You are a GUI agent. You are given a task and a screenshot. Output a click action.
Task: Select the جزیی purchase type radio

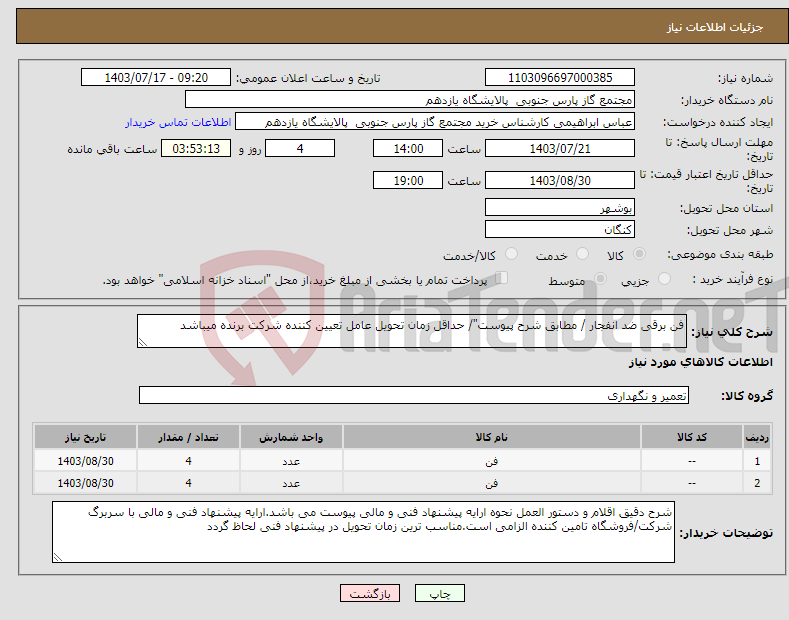tap(664, 279)
